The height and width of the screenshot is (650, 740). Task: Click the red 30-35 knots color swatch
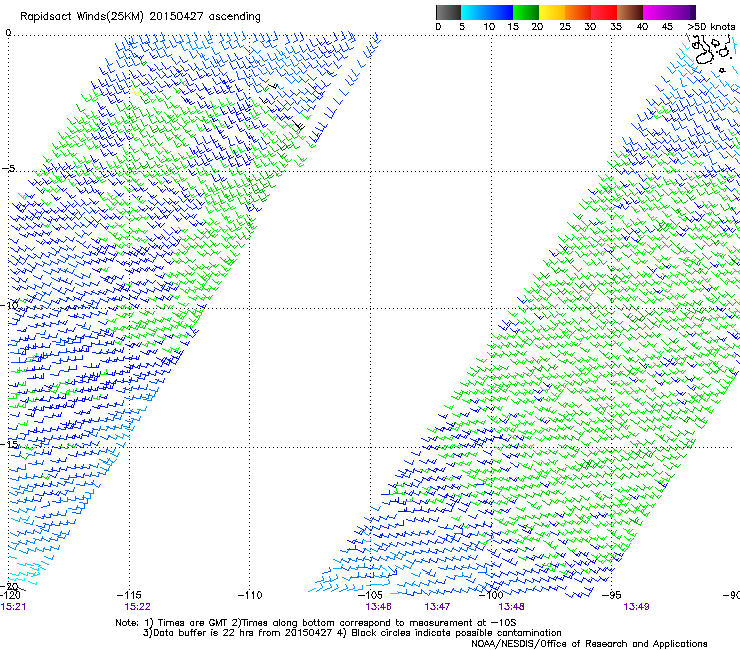coord(604,12)
